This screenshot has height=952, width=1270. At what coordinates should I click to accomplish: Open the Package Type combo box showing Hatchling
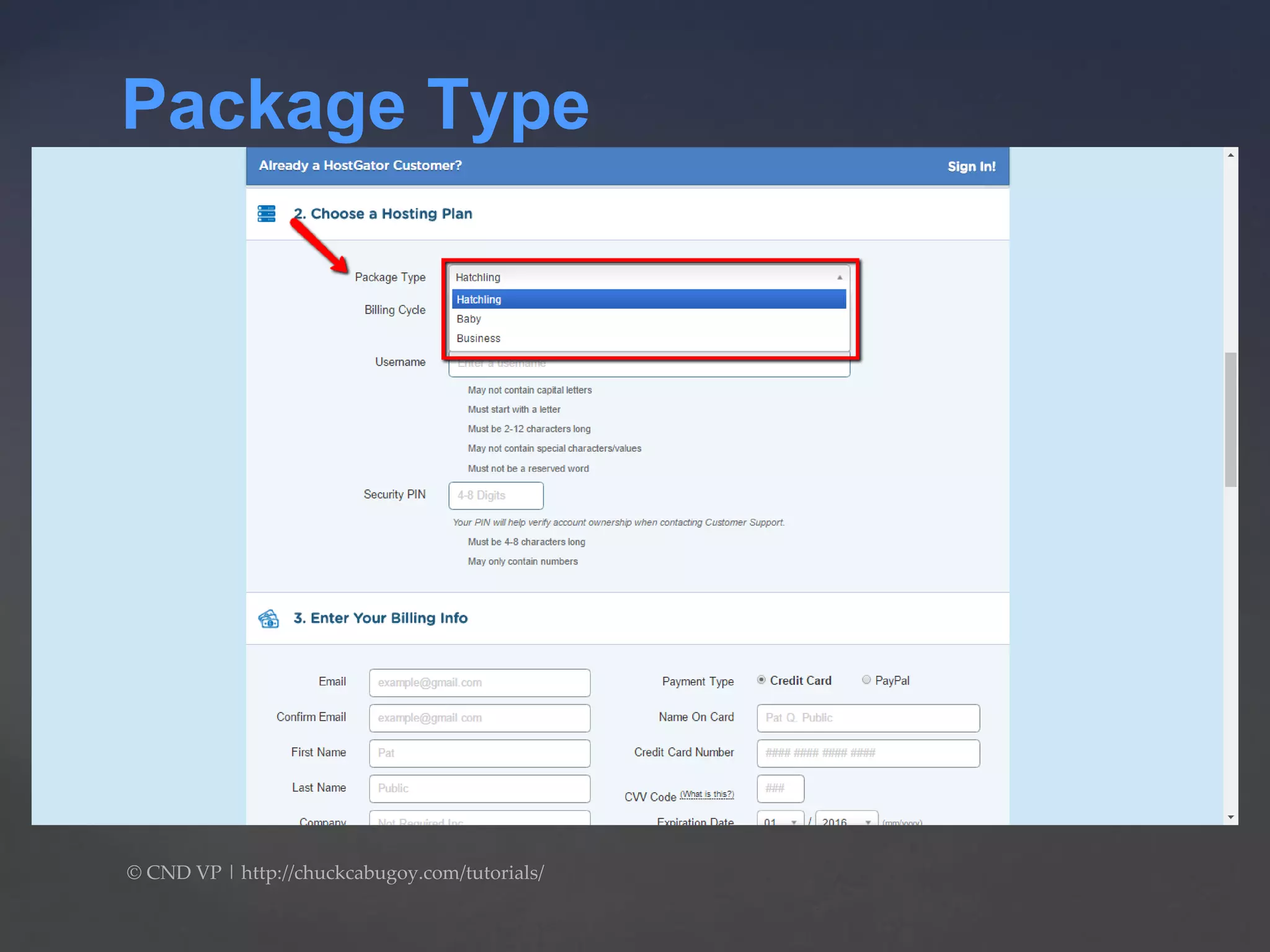click(x=649, y=278)
